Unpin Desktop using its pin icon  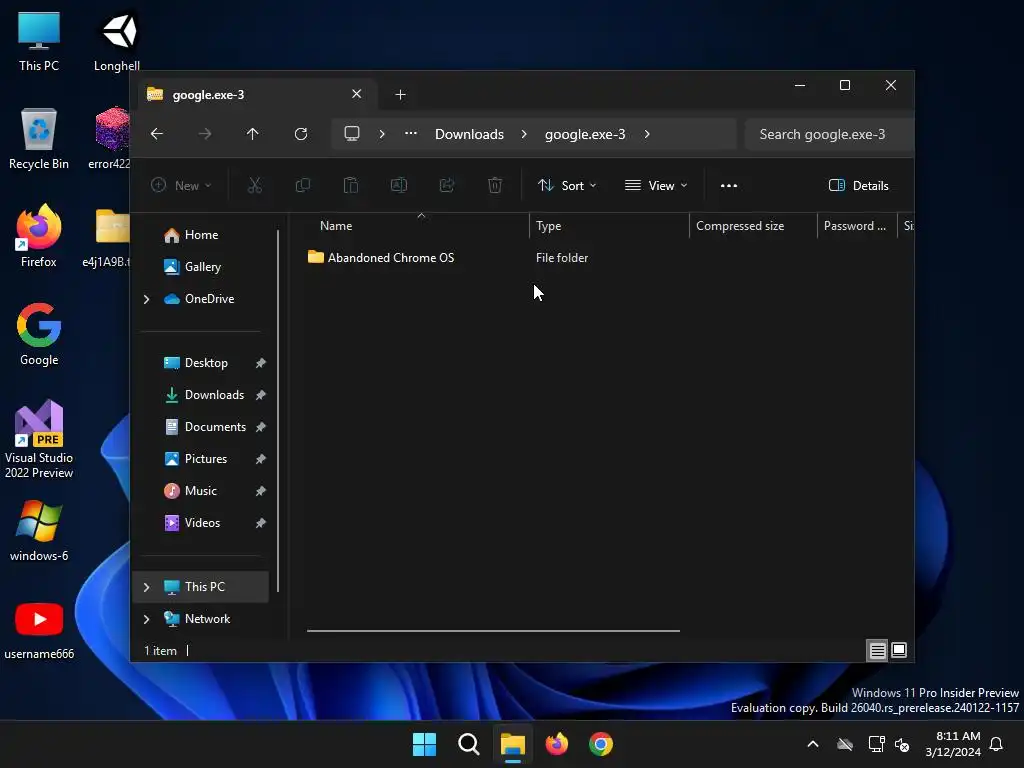(261, 363)
